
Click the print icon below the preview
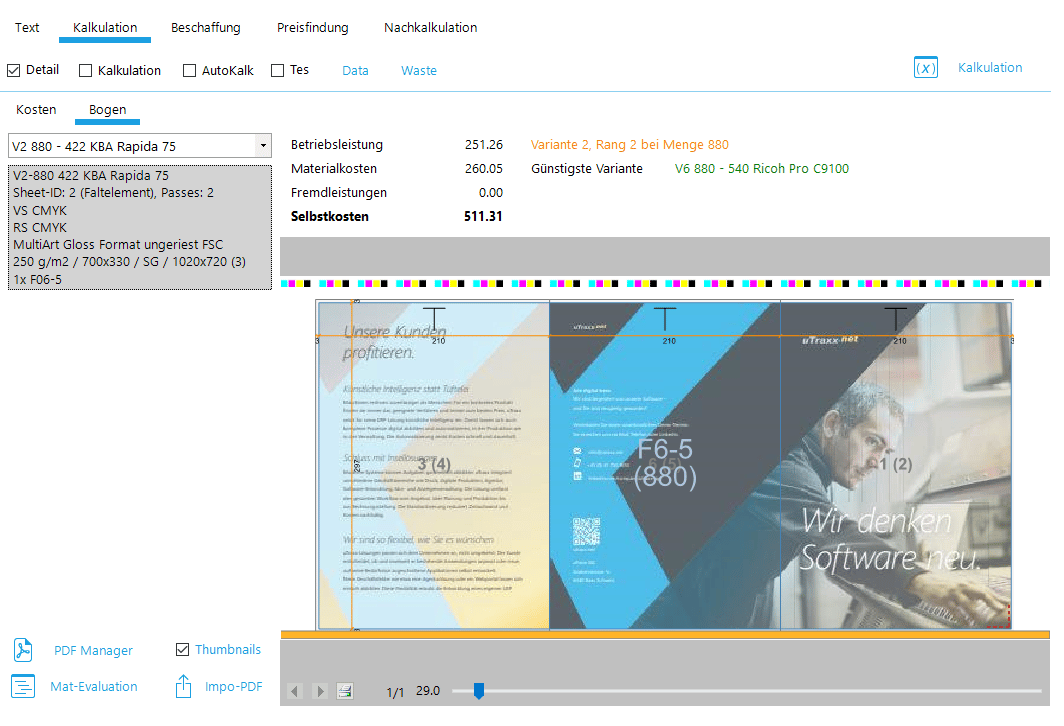tap(345, 691)
